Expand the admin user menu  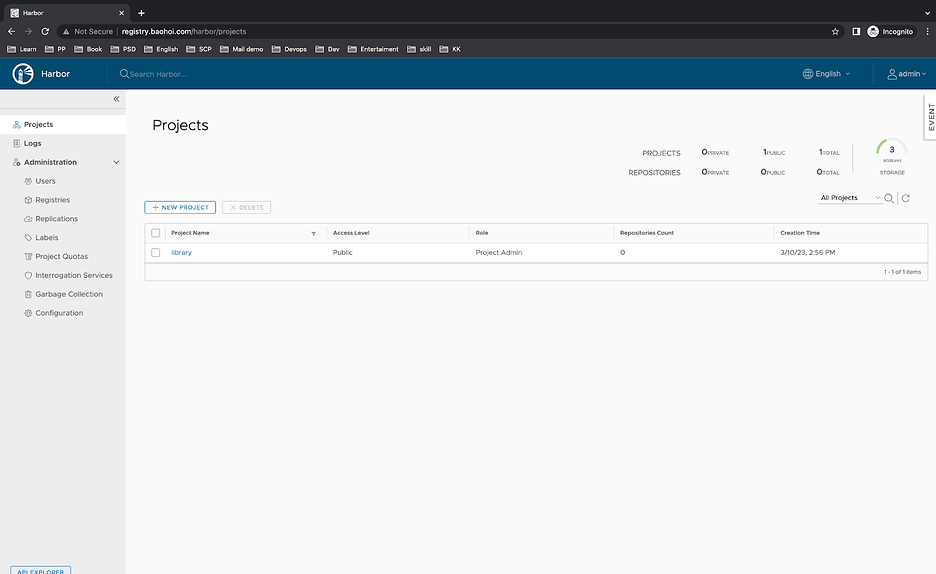coord(906,74)
